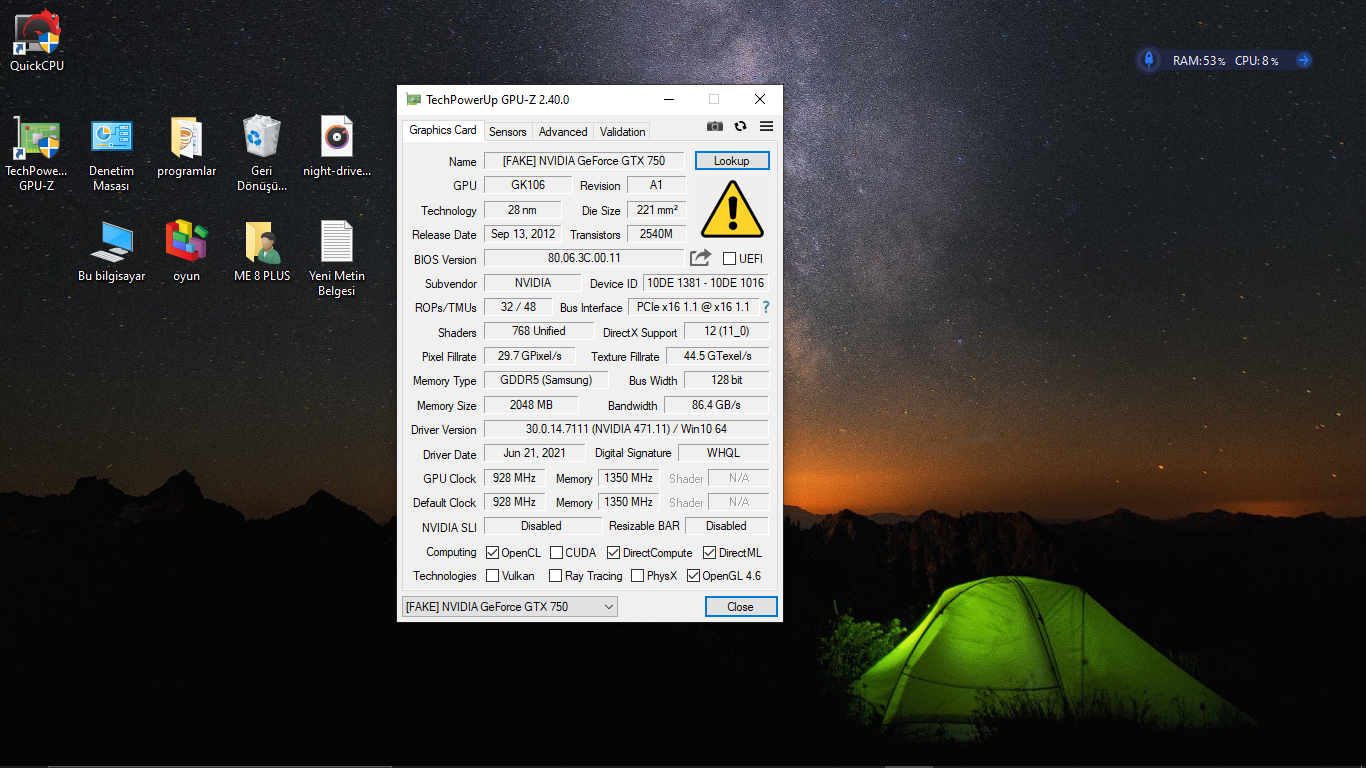Click the Release Date value Sep 13, 2012
This screenshot has width=1366, height=768.
click(523, 234)
